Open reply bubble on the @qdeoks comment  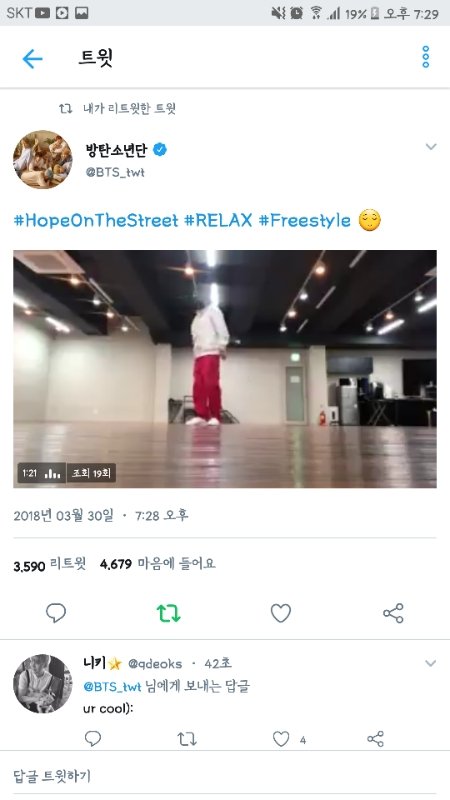pos(92,739)
